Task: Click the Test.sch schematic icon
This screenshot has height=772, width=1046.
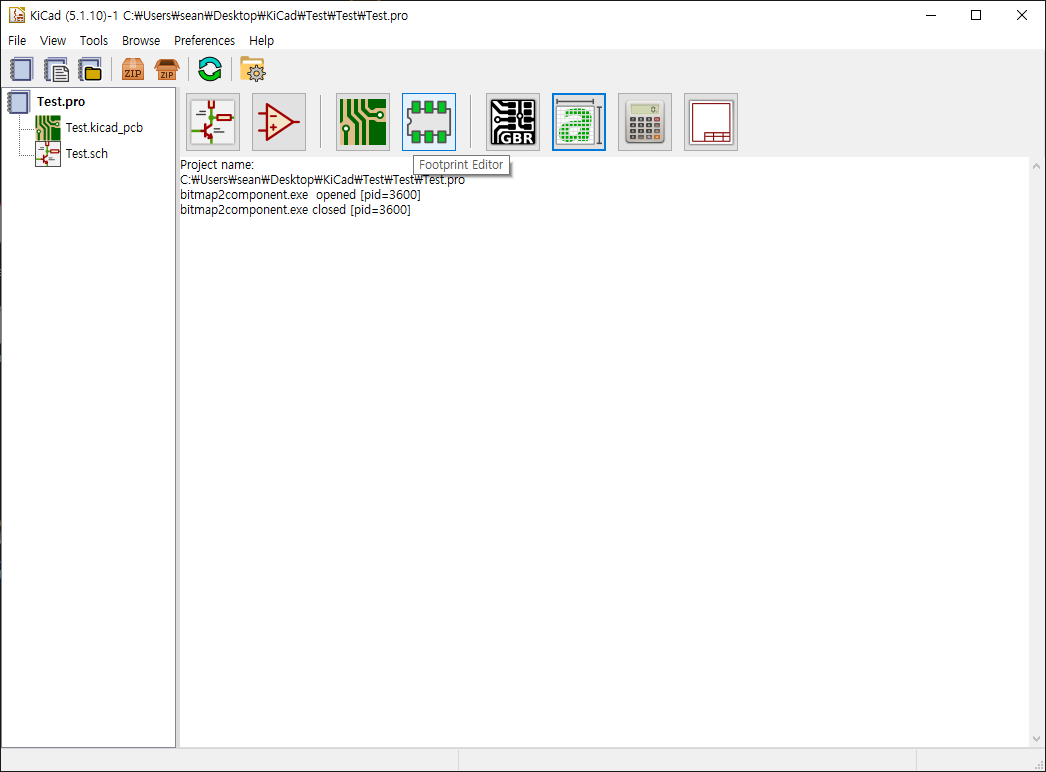Action: (x=48, y=153)
